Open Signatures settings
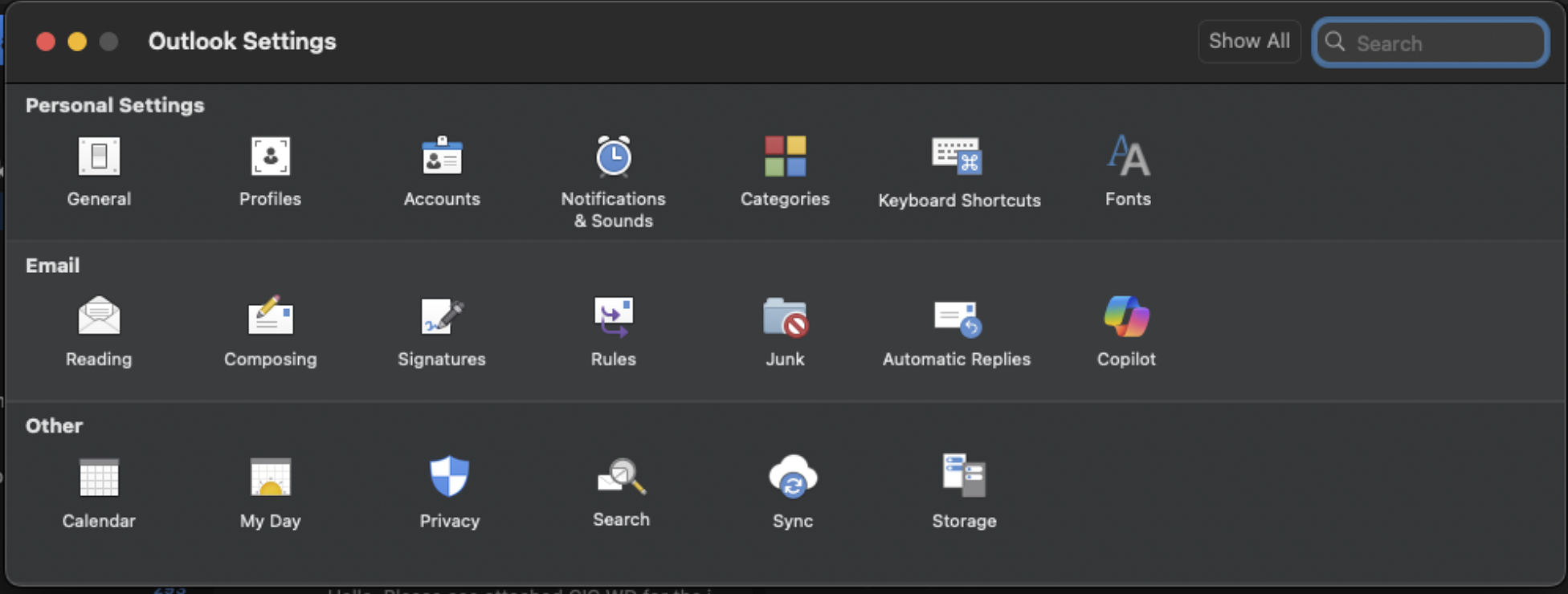Viewport: 1568px width, 594px height. coord(442,332)
